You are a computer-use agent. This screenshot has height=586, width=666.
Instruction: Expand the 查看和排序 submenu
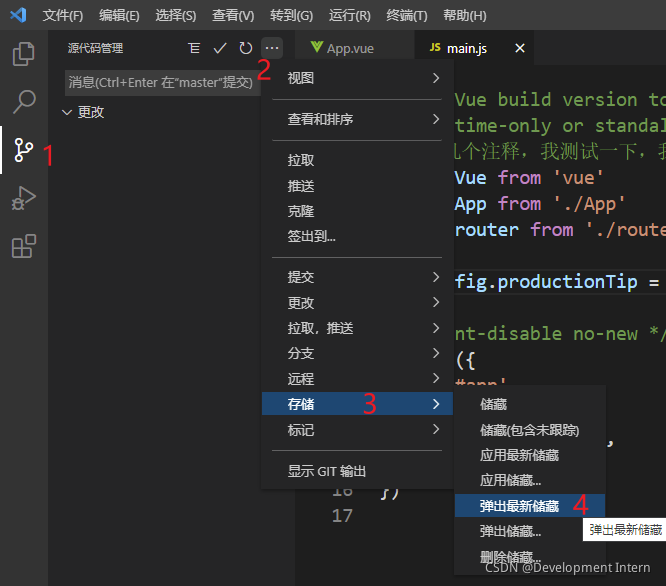click(x=357, y=119)
